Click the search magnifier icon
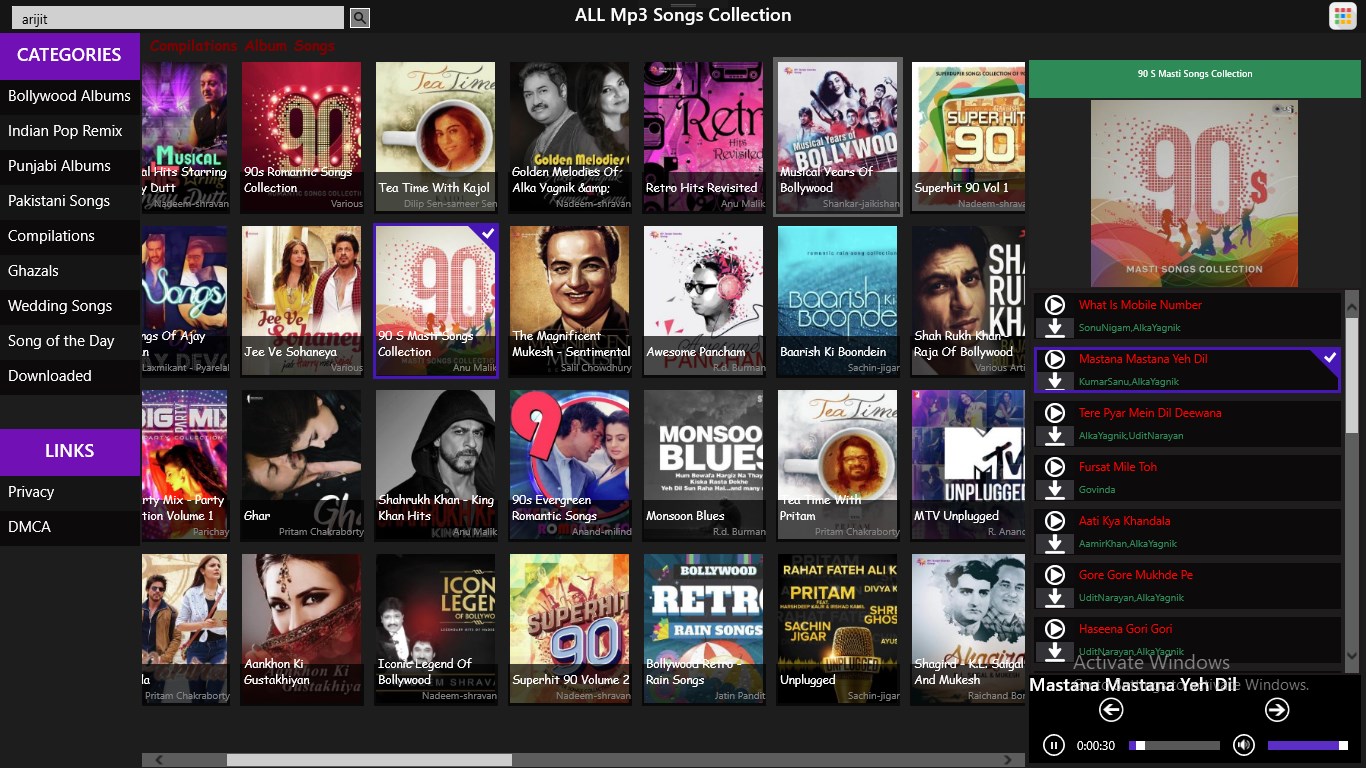 (x=360, y=18)
